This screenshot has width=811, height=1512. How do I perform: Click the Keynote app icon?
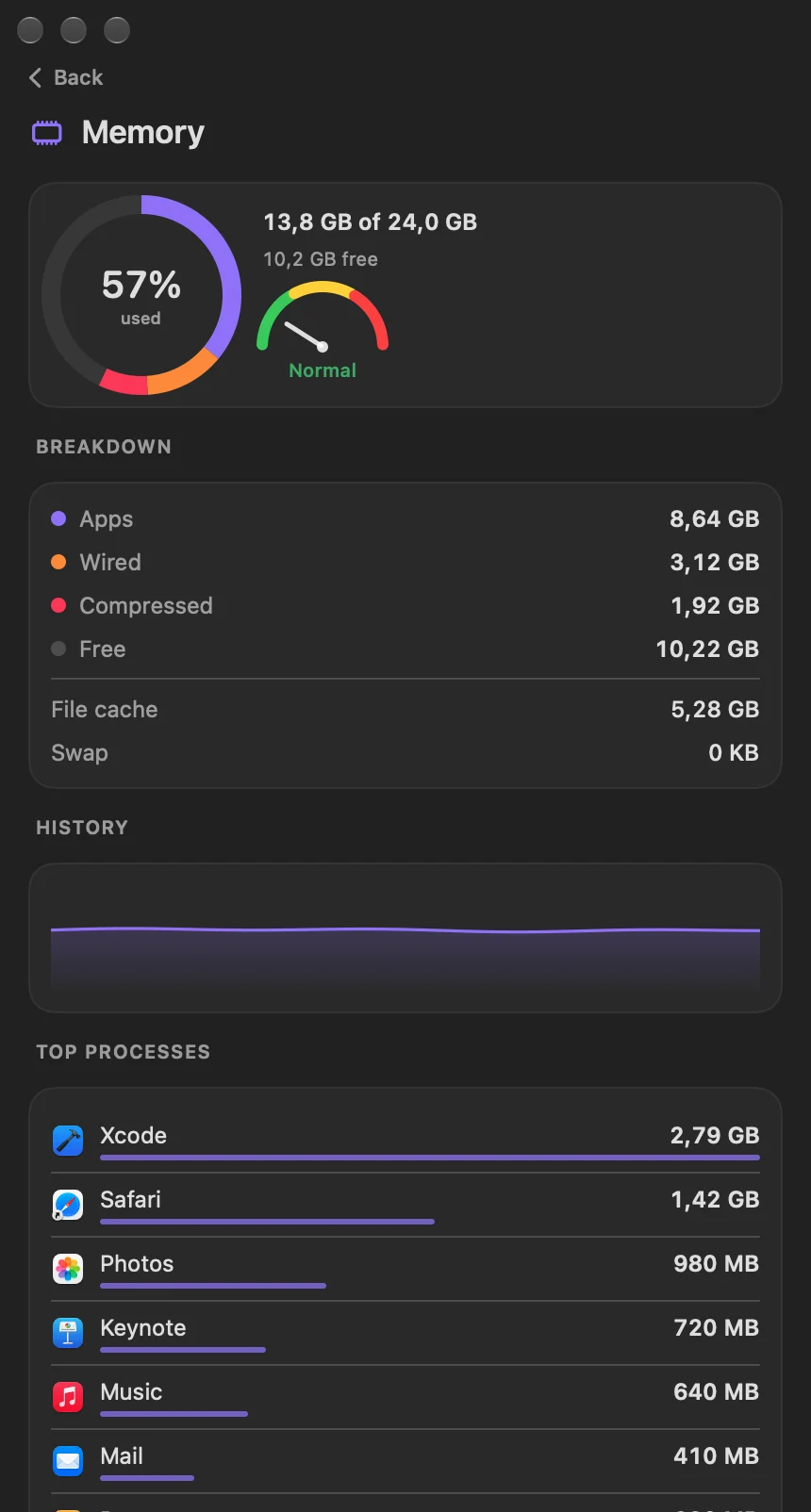tap(68, 1333)
